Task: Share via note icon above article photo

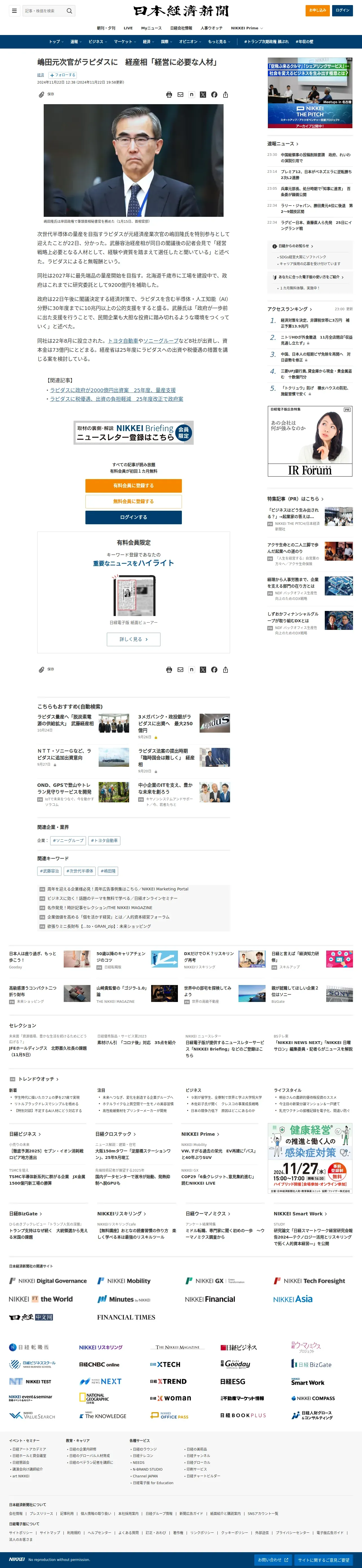Action: [191, 94]
